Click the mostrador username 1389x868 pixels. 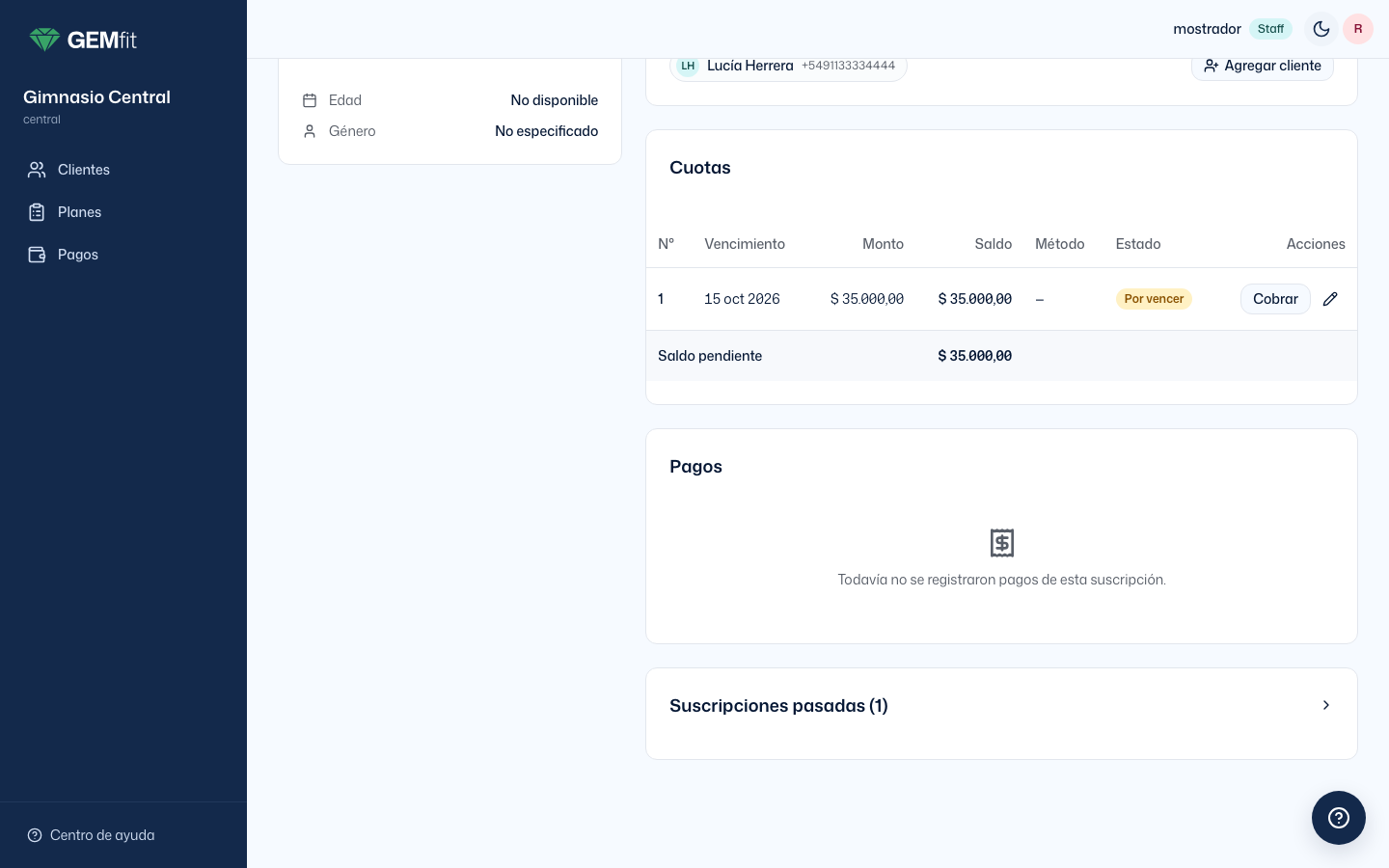1207,29
